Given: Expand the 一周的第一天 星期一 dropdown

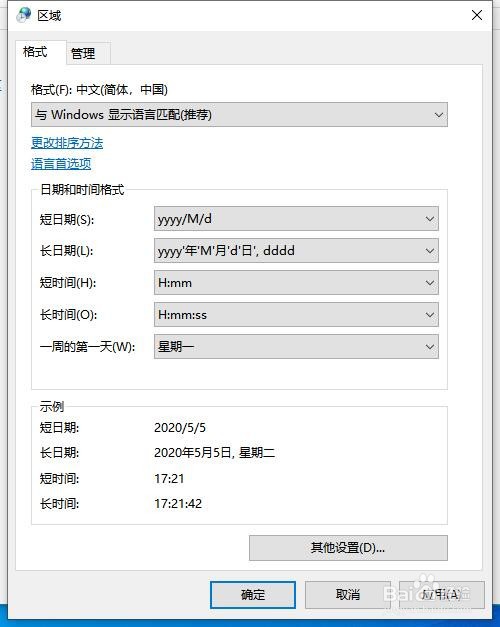Looking at the screenshot, I should [296, 347].
